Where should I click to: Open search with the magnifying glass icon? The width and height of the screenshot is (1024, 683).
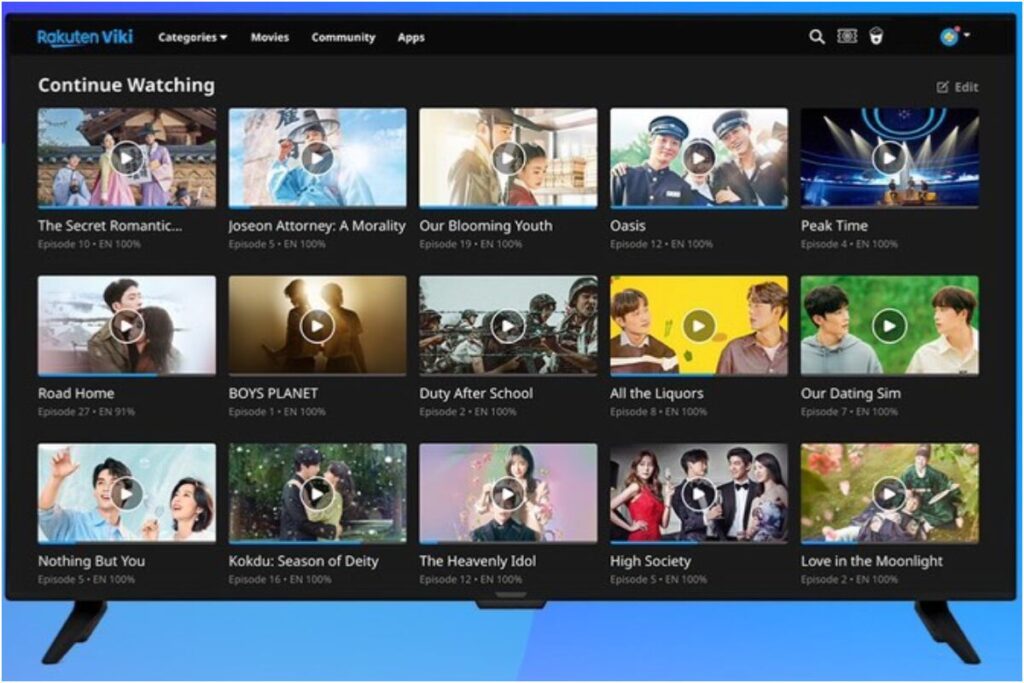[817, 37]
